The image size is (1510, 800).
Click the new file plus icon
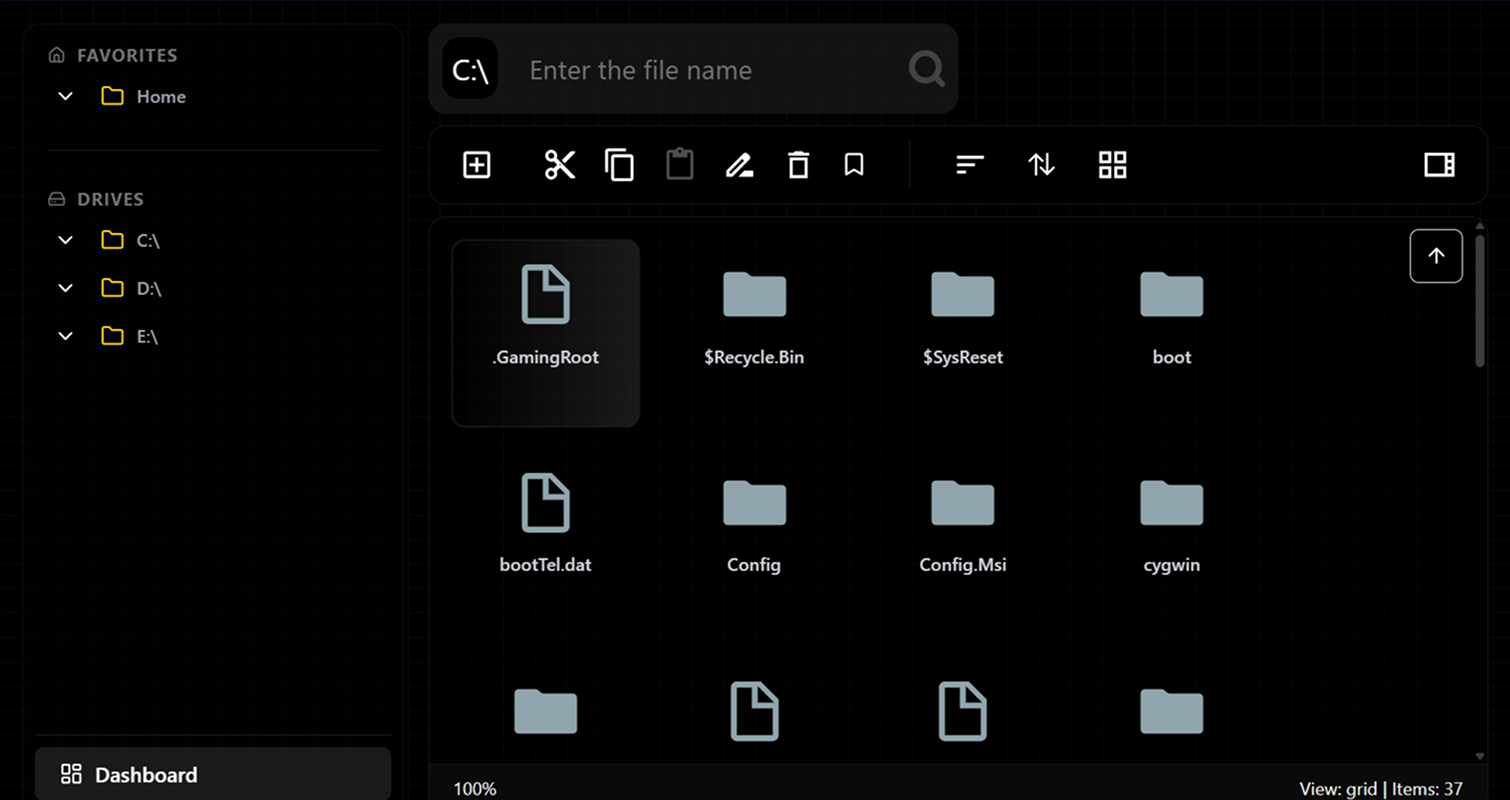tap(477, 165)
